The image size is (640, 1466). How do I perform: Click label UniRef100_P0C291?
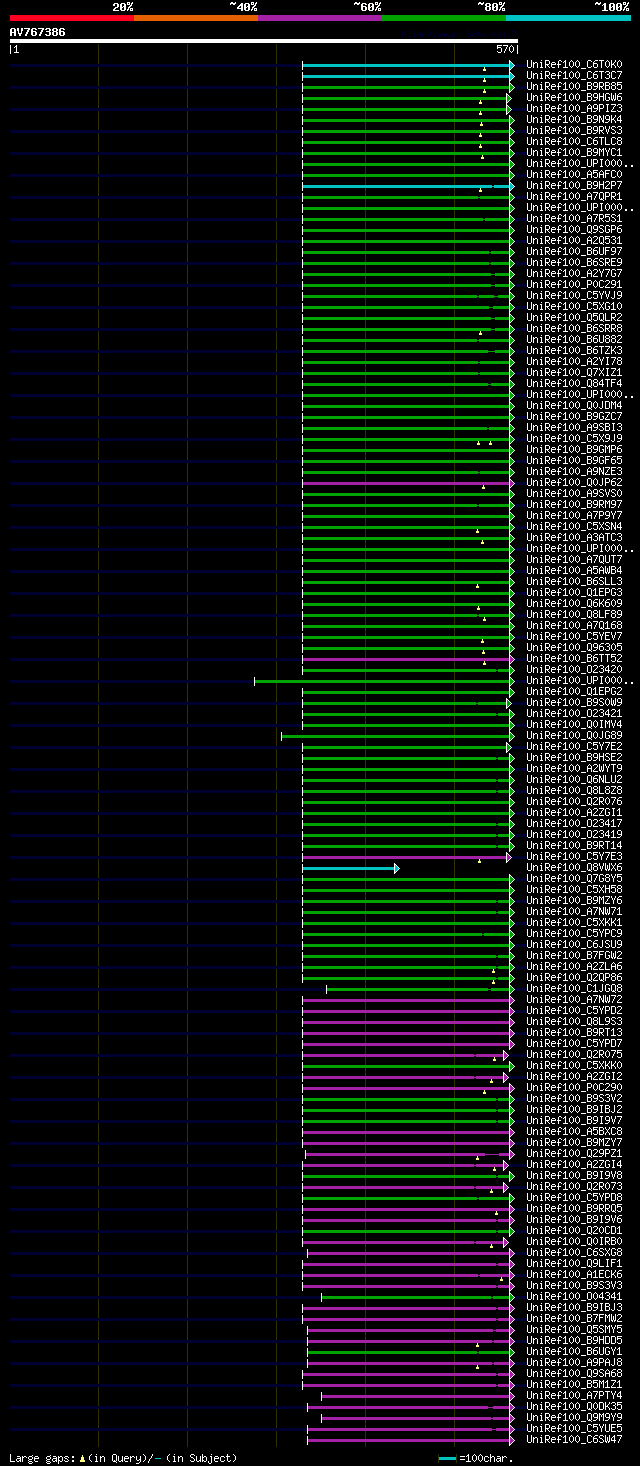[574, 285]
